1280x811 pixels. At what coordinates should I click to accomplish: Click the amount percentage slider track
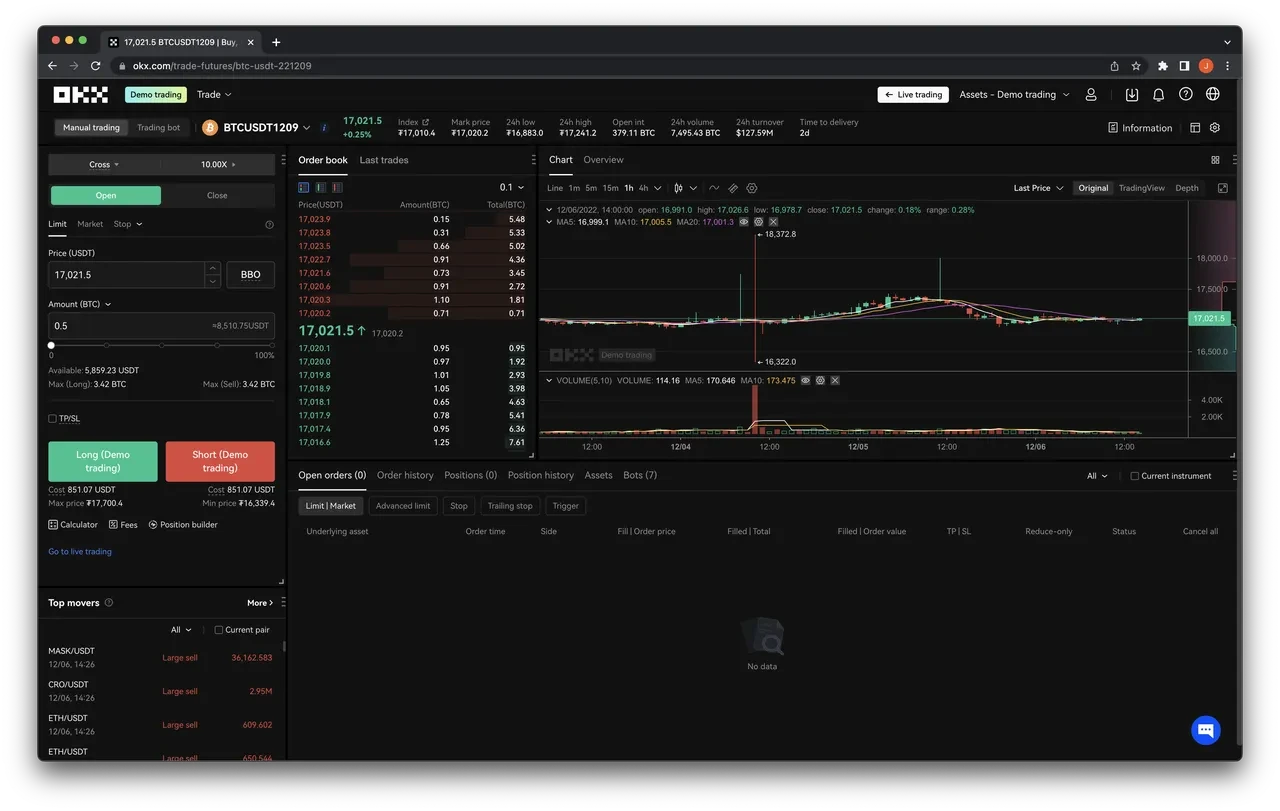(x=162, y=345)
